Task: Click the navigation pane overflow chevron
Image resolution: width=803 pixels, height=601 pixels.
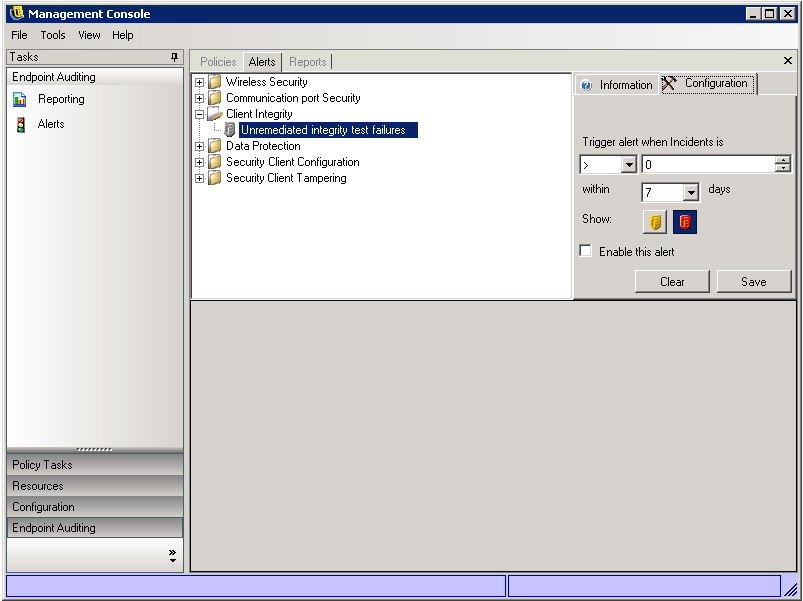Action: (x=172, y=555)
